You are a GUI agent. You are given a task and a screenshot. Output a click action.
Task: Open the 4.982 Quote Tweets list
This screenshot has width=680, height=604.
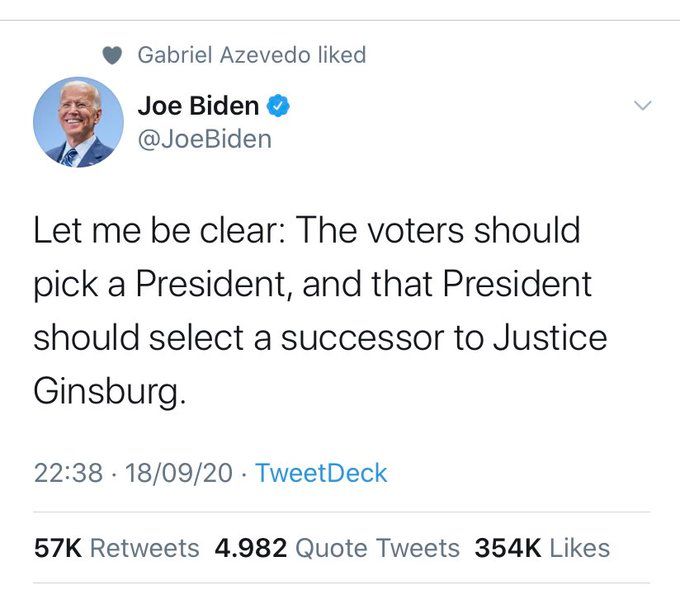(x=337, y=547)
